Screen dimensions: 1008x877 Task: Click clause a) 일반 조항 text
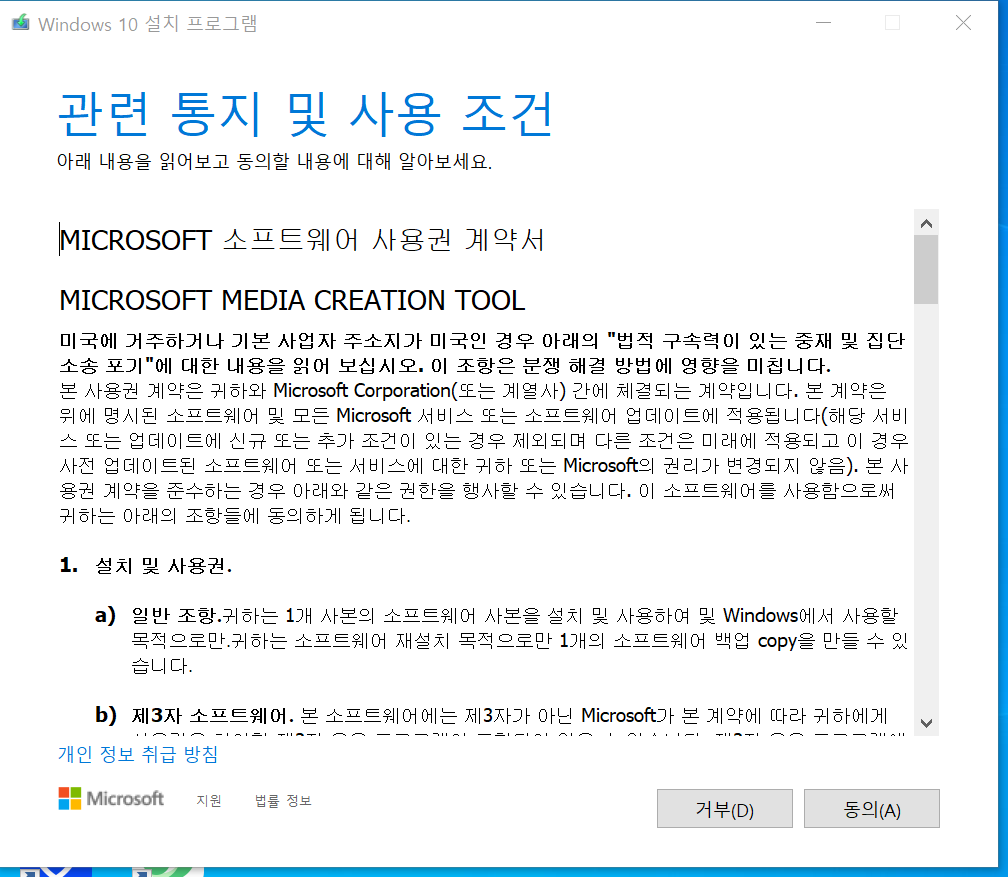coord(501,640)
